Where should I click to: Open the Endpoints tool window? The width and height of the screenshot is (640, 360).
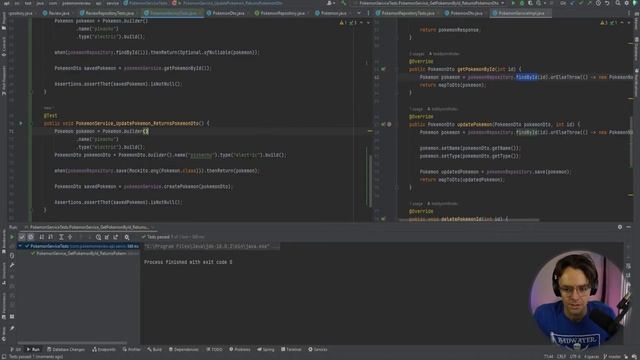click(104, 349)
